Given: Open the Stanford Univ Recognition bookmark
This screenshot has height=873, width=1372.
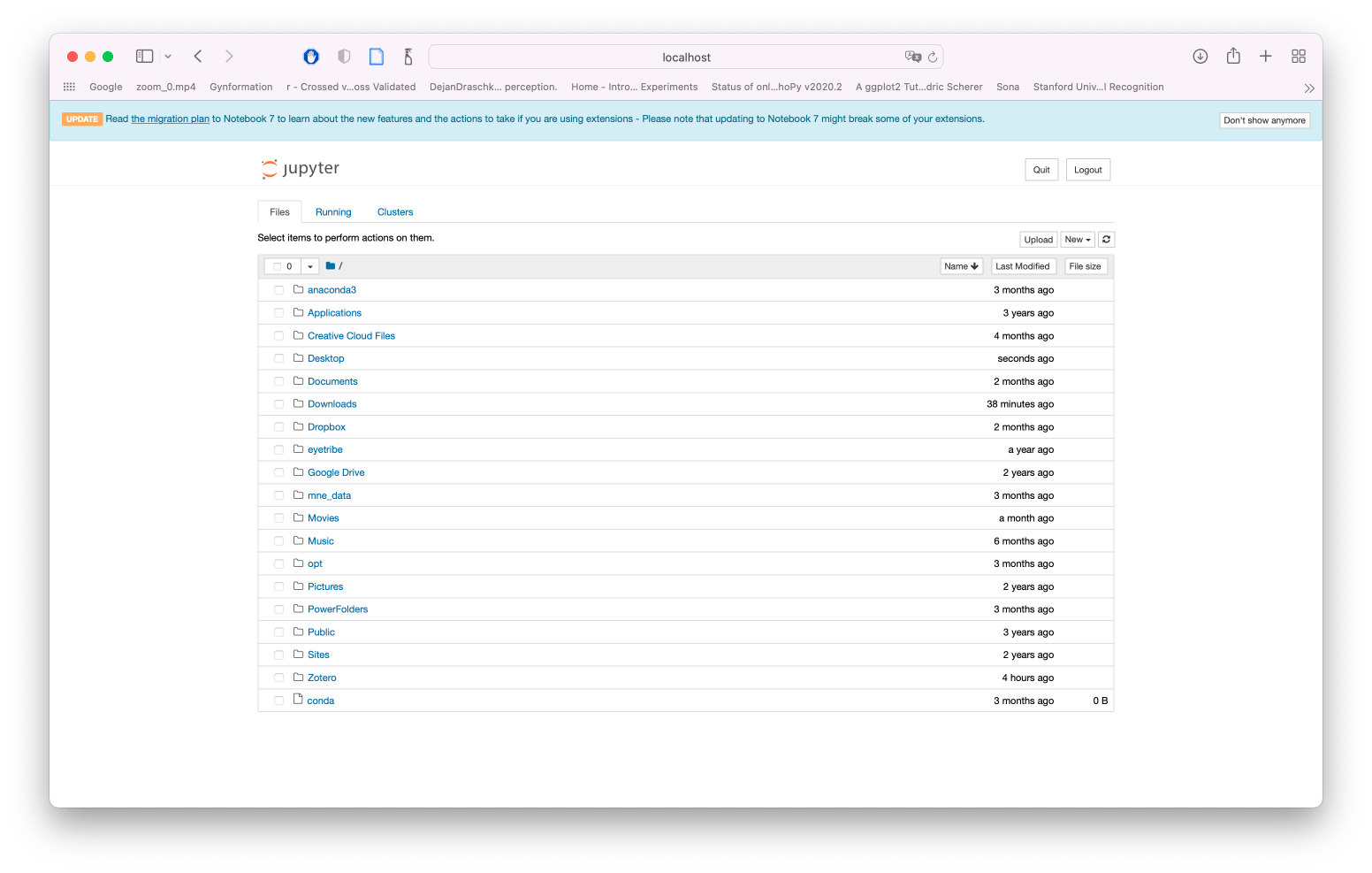Looking at the screenshot, I should 1099,87.
